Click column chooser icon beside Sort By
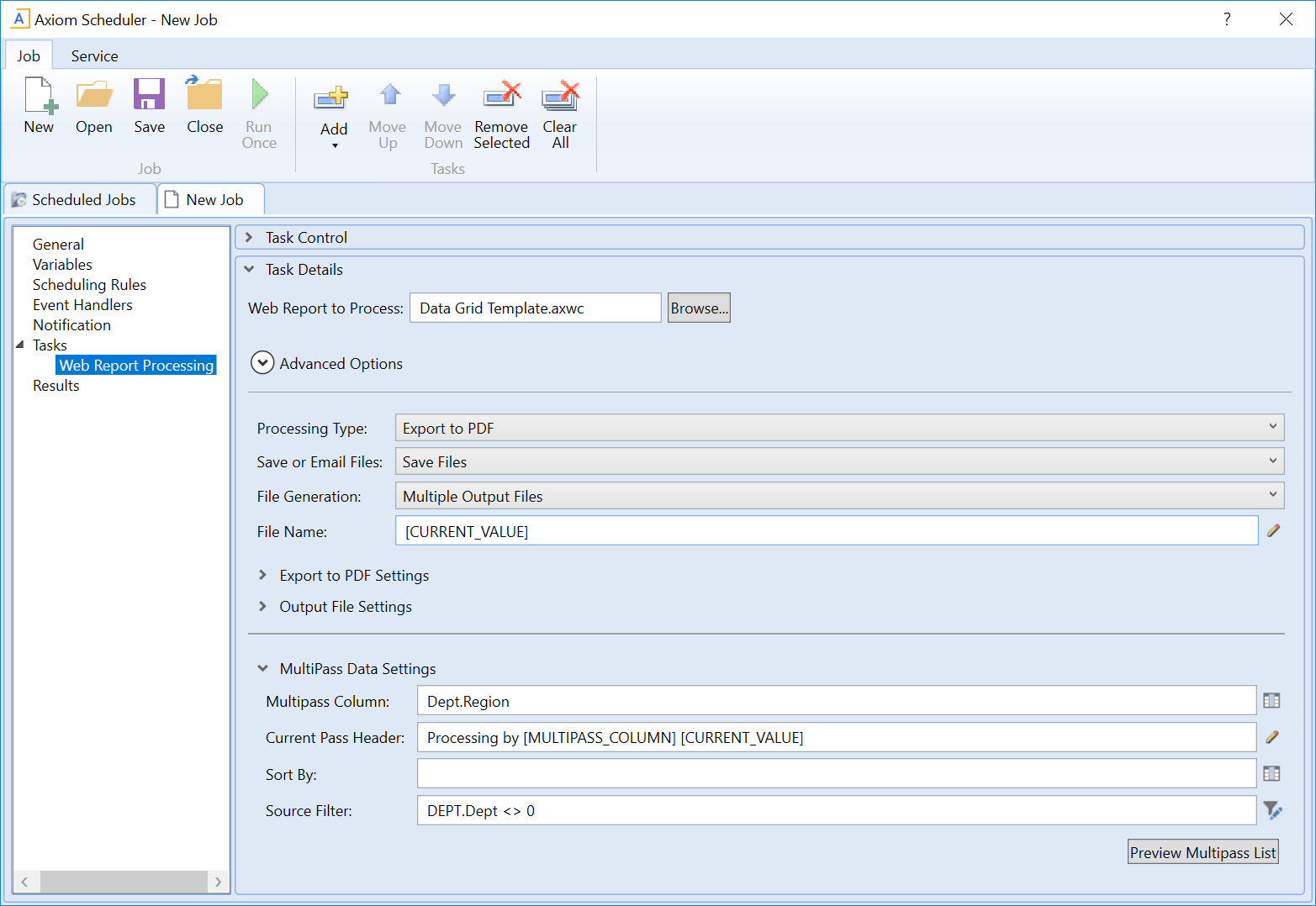The image size is (1316, 906). coord(1271,774)
